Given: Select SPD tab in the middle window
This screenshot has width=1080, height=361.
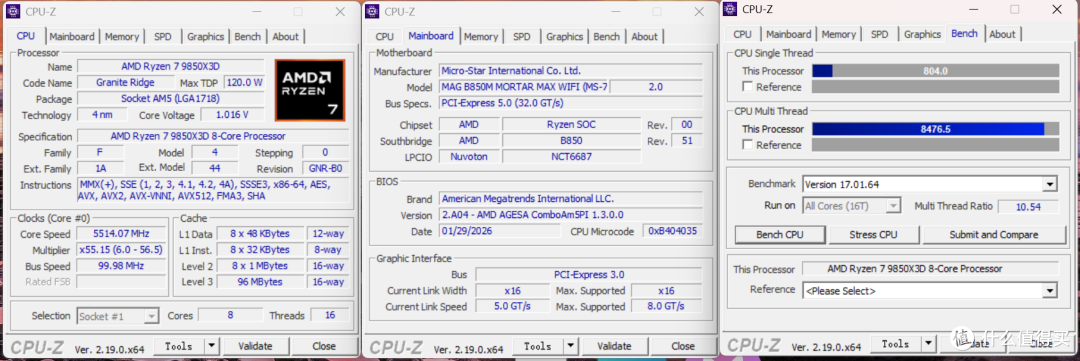Looking at the screenshot, I should tap(521, 37).
